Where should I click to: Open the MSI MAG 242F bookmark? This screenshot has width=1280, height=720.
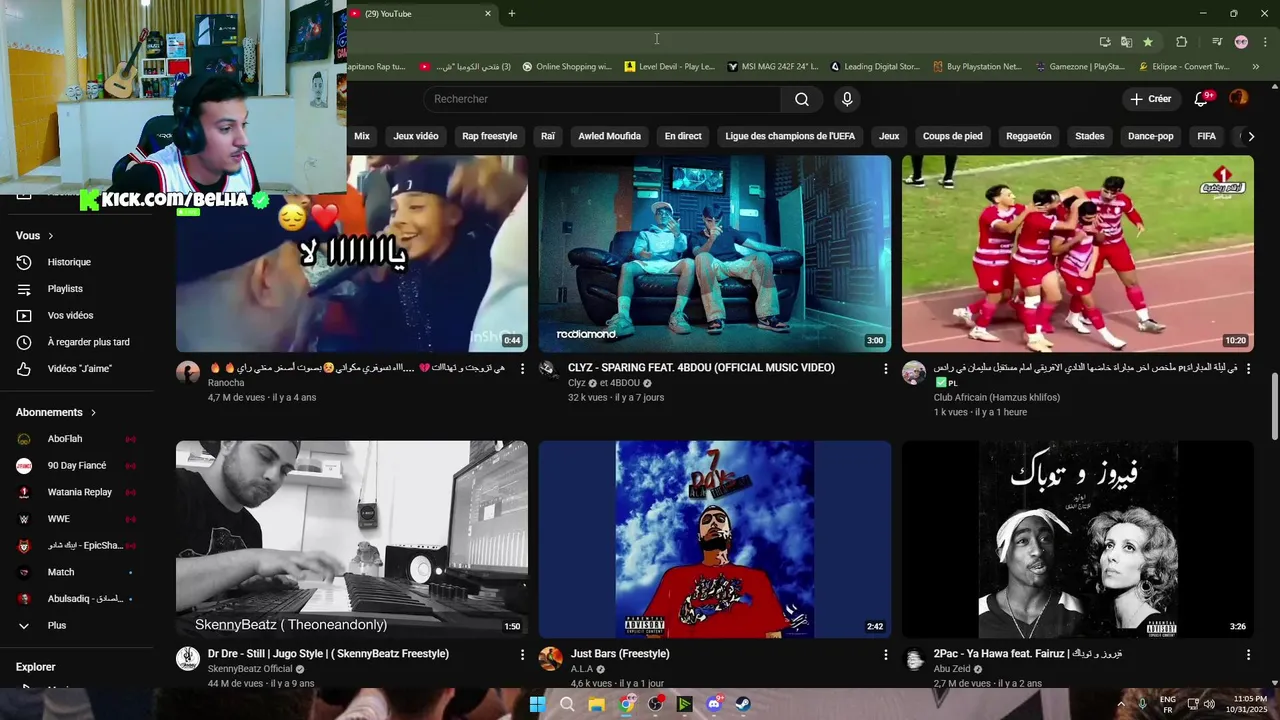773,67
